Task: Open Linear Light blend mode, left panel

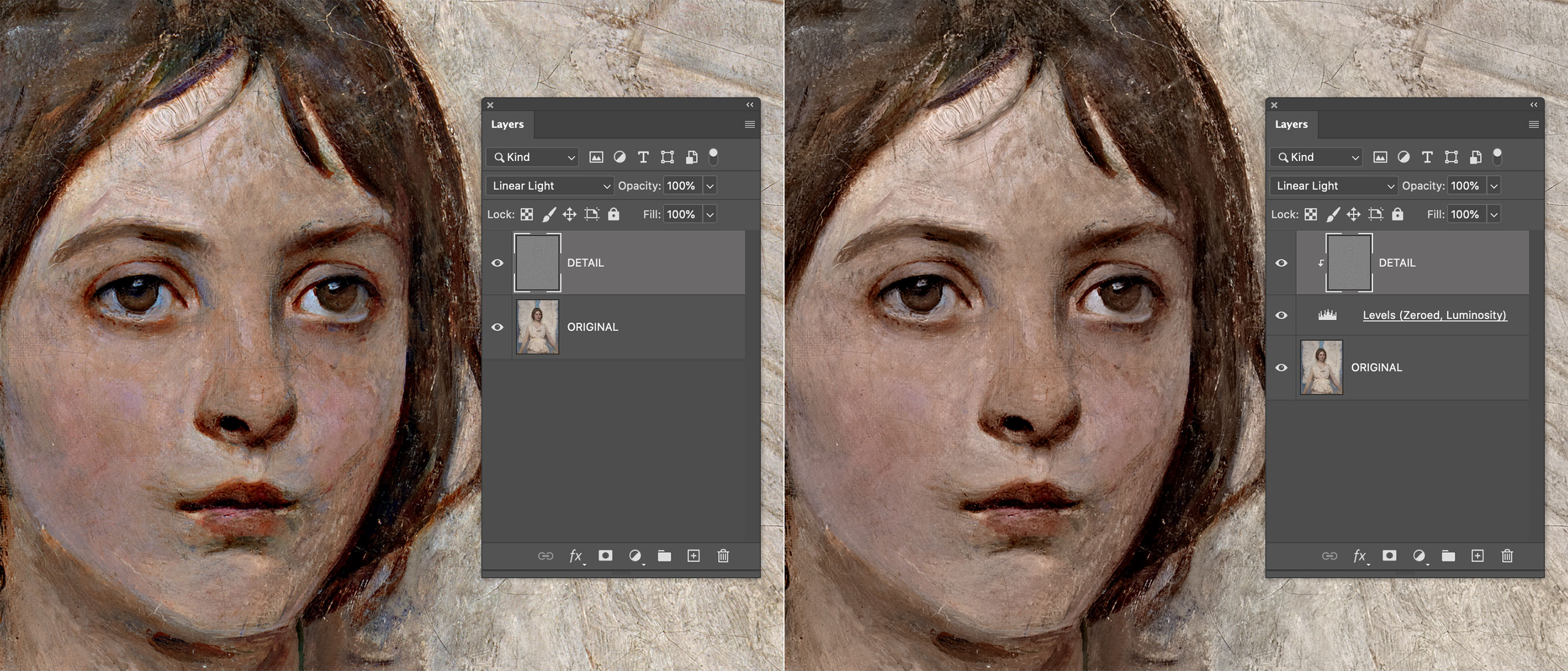Action: coord(550,186)
